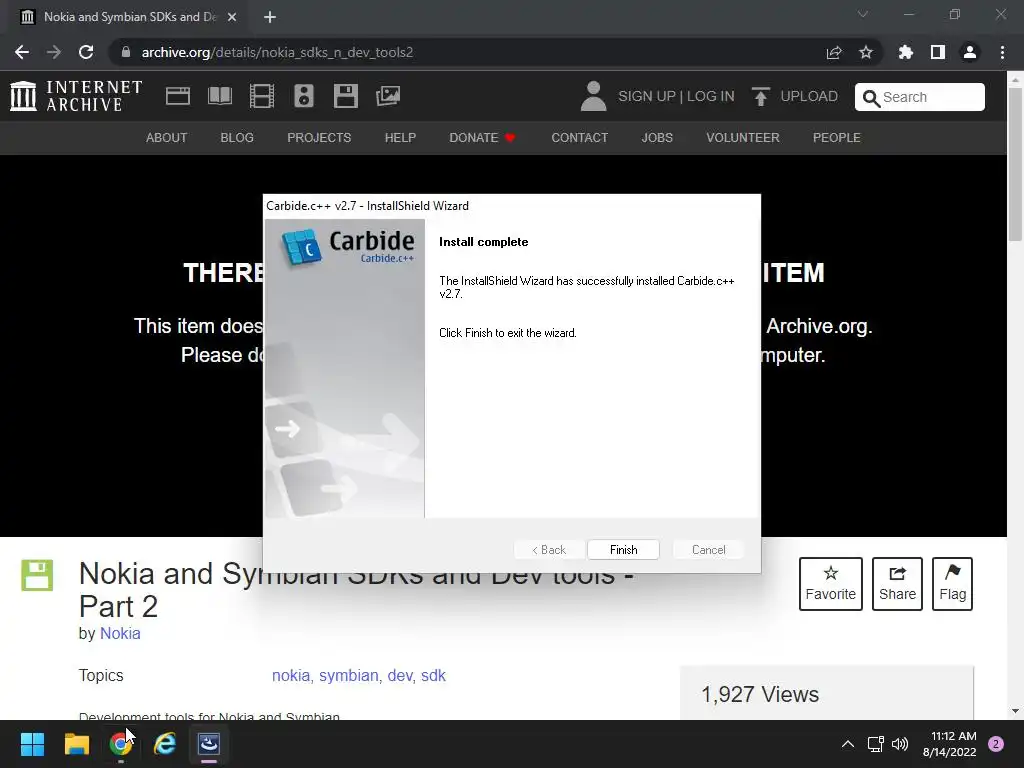Image resolution: width=1024 pixels, height=768 pixels.
Task: Open the Windows Start button
Action: [x=32, y=744]
